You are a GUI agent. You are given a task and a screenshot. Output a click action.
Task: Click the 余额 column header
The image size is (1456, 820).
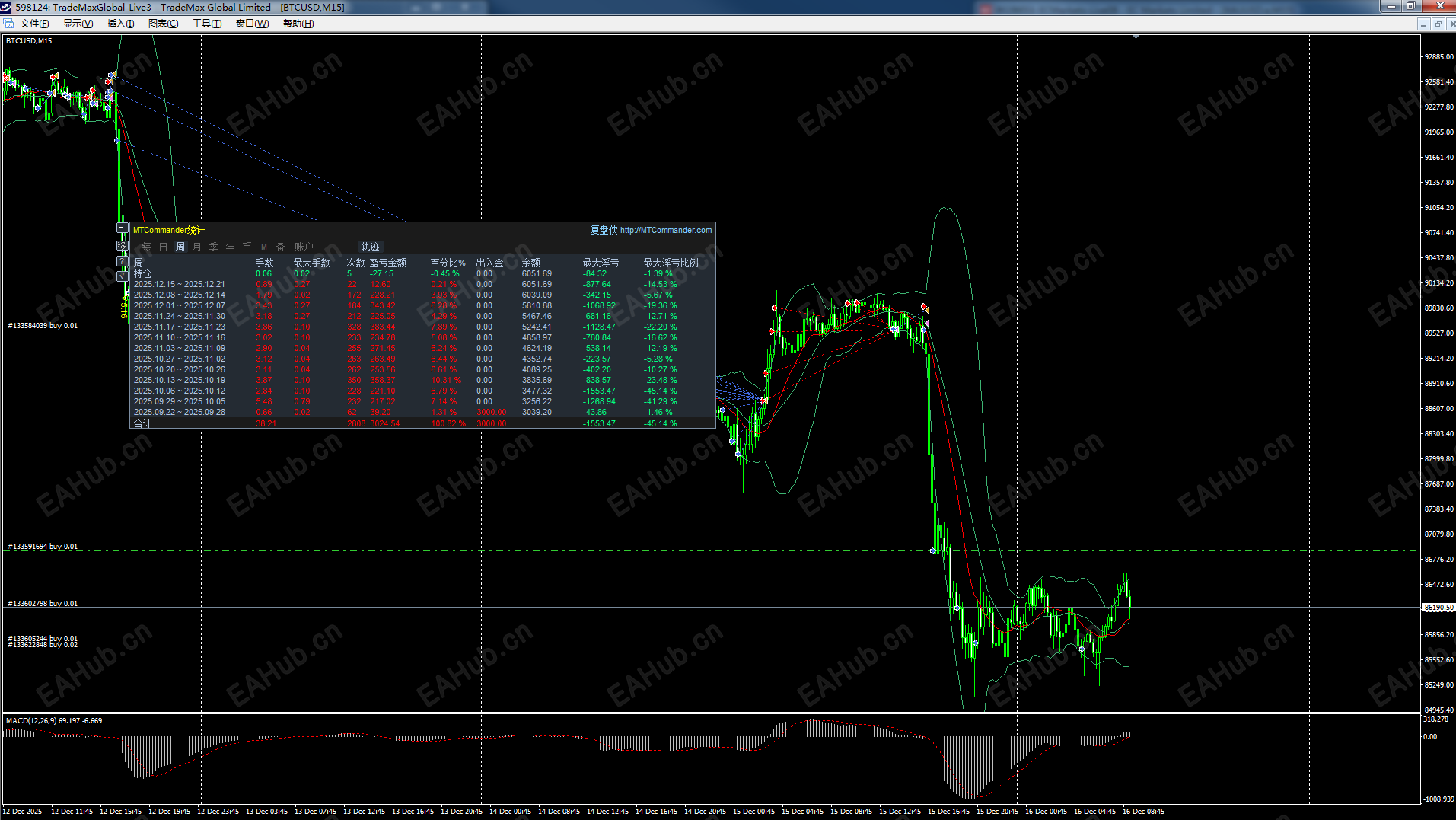[530, 263]
